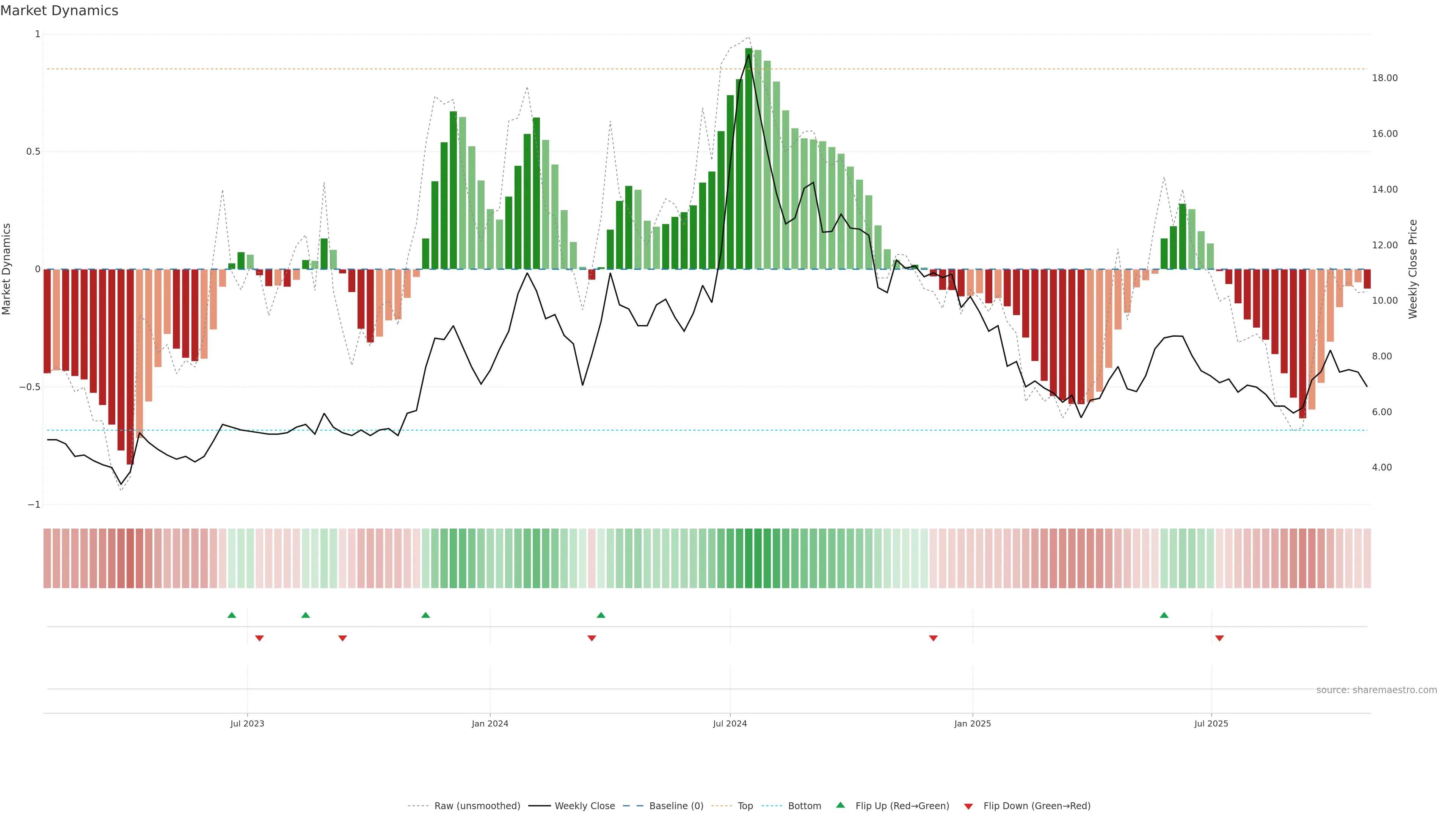Viewport: 1456px width, 819px height.
Task: Click the source: sharemaestro.com text
Action: (1376, 690)
